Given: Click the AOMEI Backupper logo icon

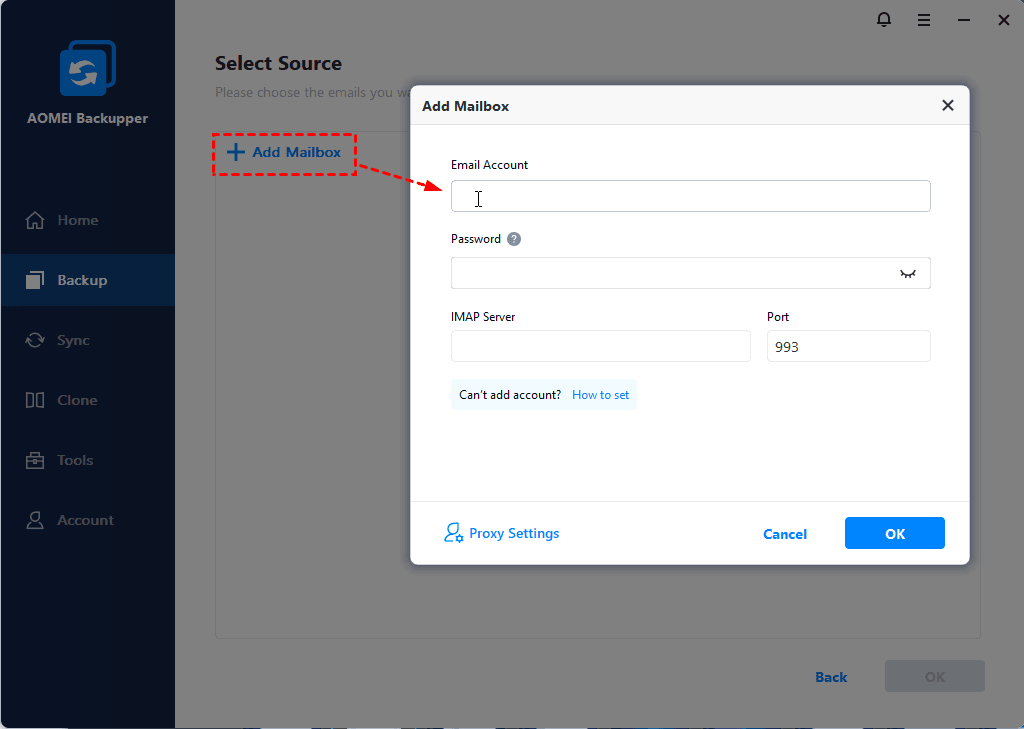Looking at the screenshot, I should point(87,71).
